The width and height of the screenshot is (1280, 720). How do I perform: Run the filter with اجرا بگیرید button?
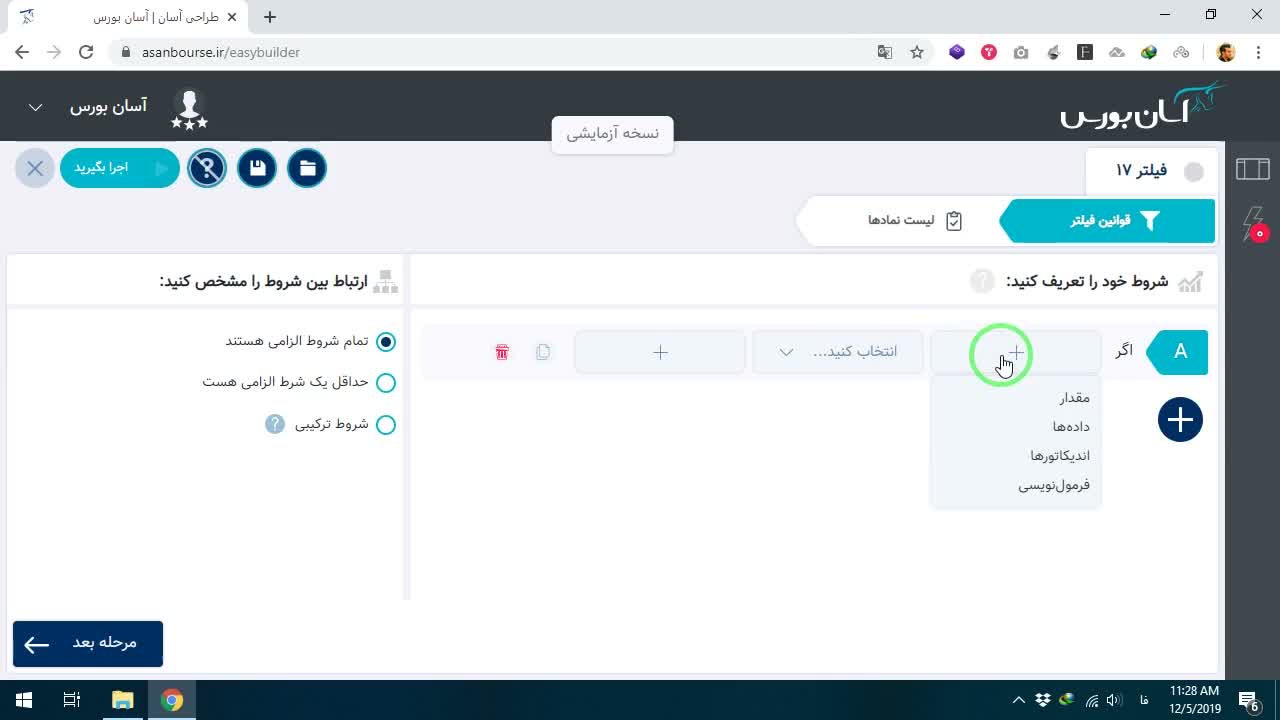[120, 168]
